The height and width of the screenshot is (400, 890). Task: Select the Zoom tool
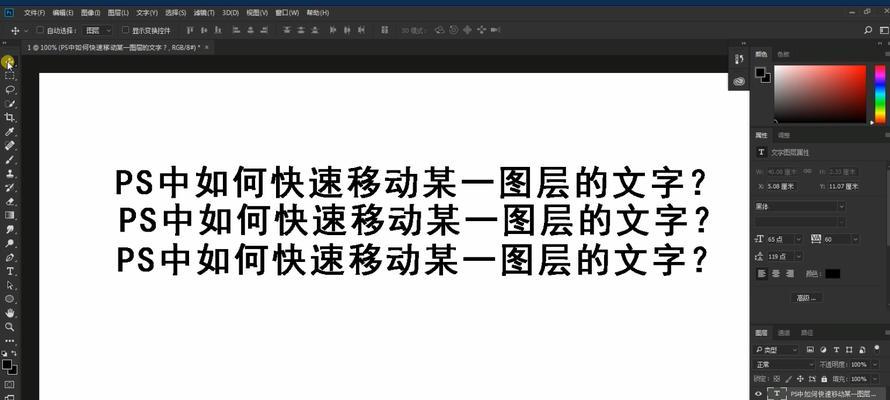tap(10, 327)
